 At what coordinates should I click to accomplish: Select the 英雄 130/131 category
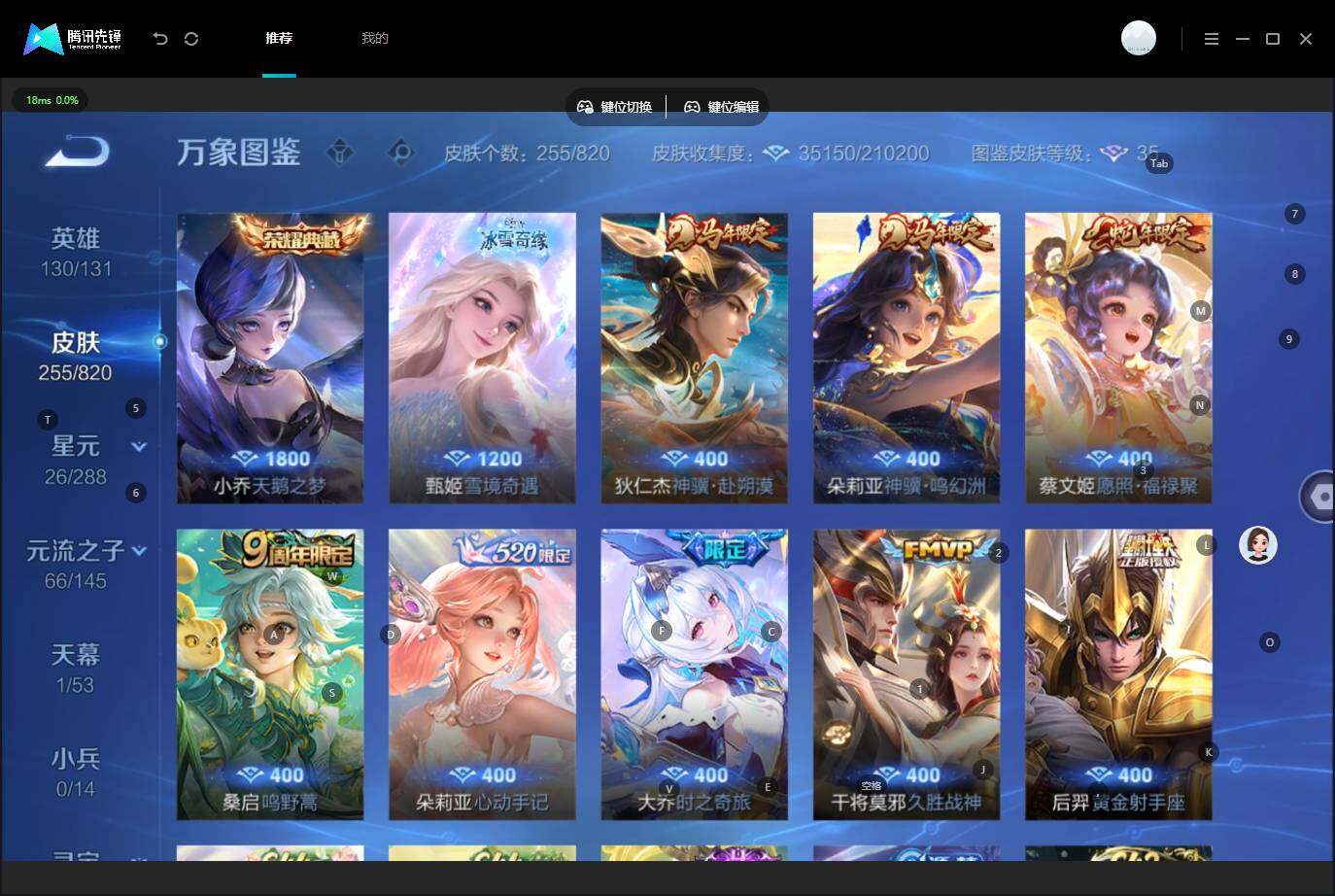point(76,252)
